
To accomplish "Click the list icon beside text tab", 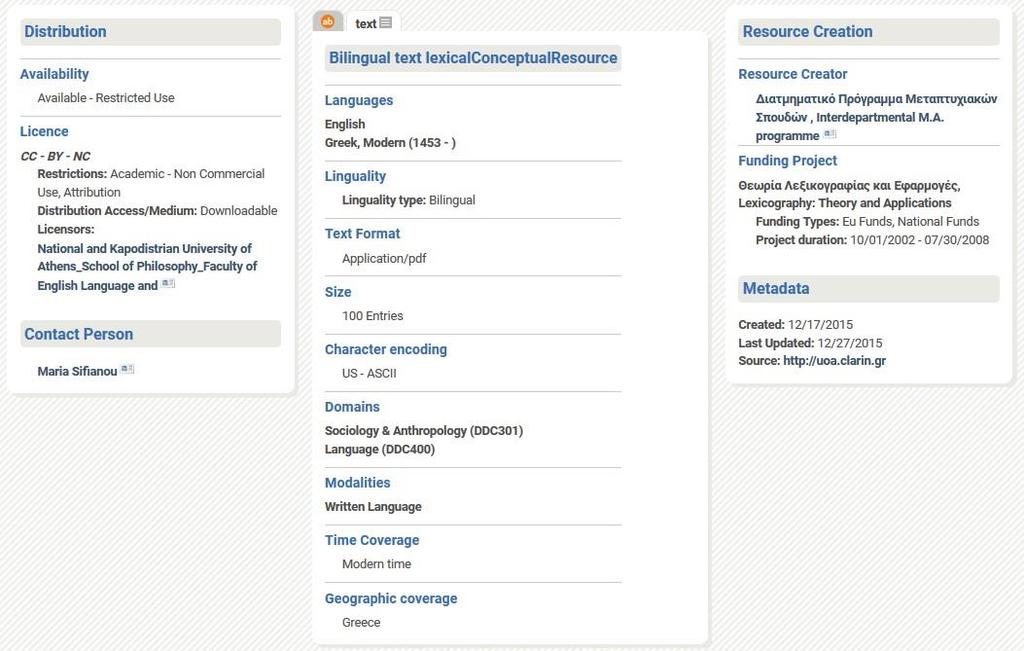I will tap(386, 23).
